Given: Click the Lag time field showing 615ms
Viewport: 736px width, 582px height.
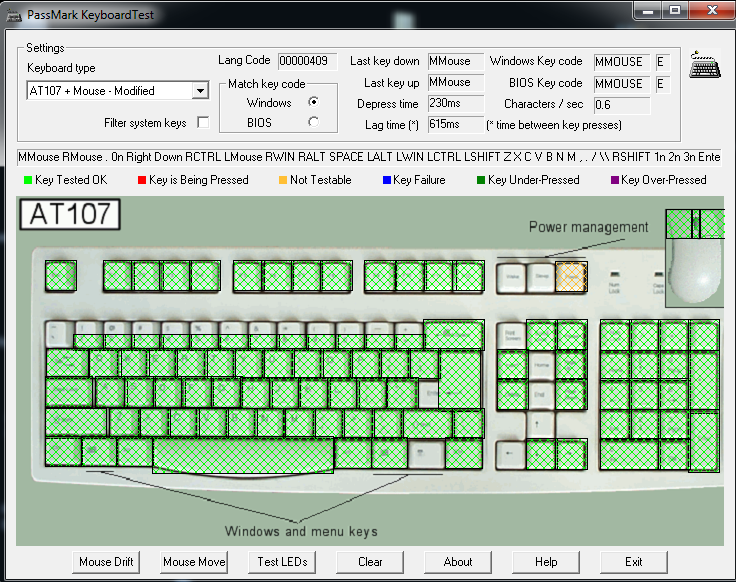Looking at the screenshot, I should (456, 124).
